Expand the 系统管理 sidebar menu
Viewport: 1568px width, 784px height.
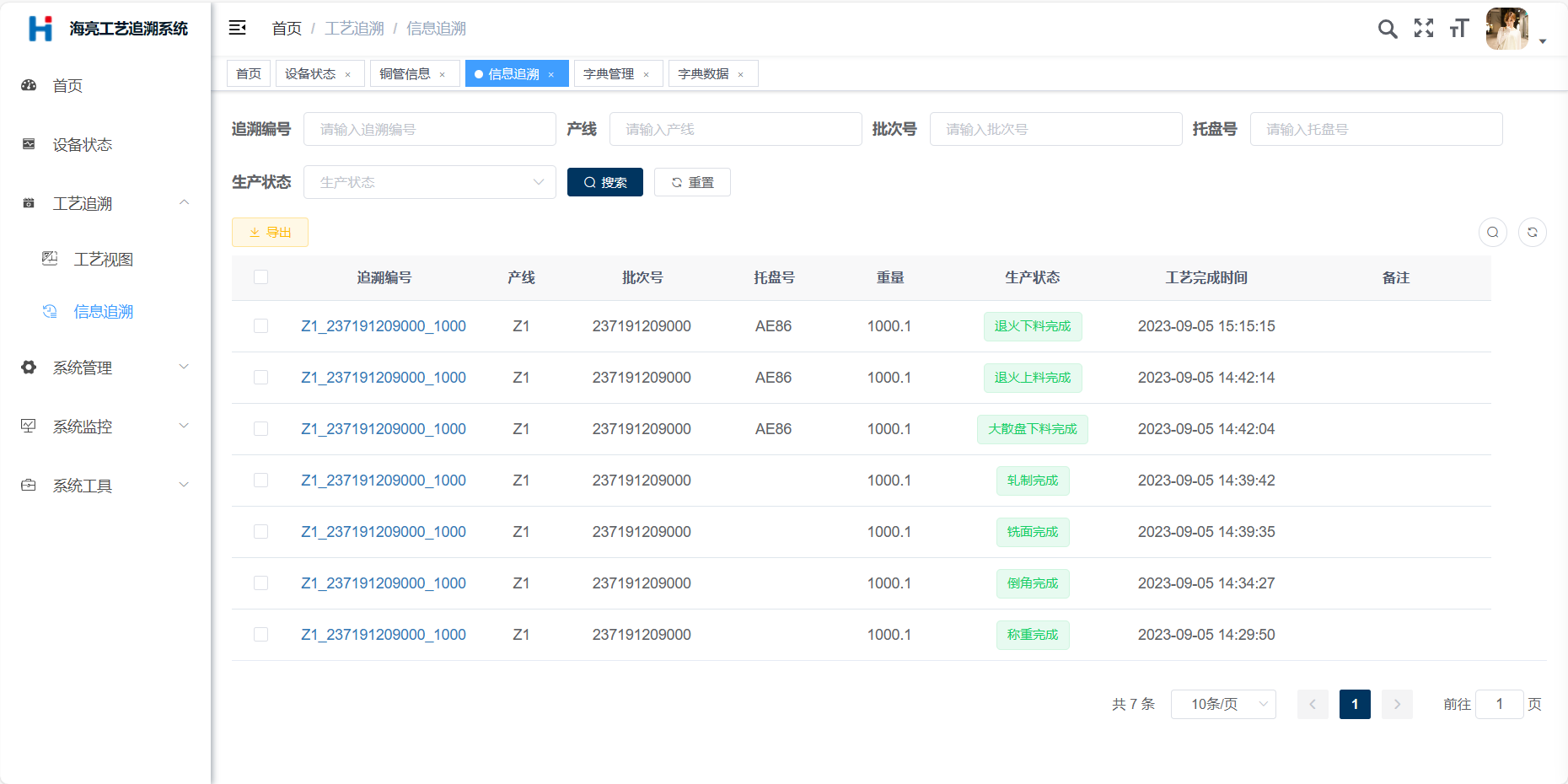(x=184, y=367)
